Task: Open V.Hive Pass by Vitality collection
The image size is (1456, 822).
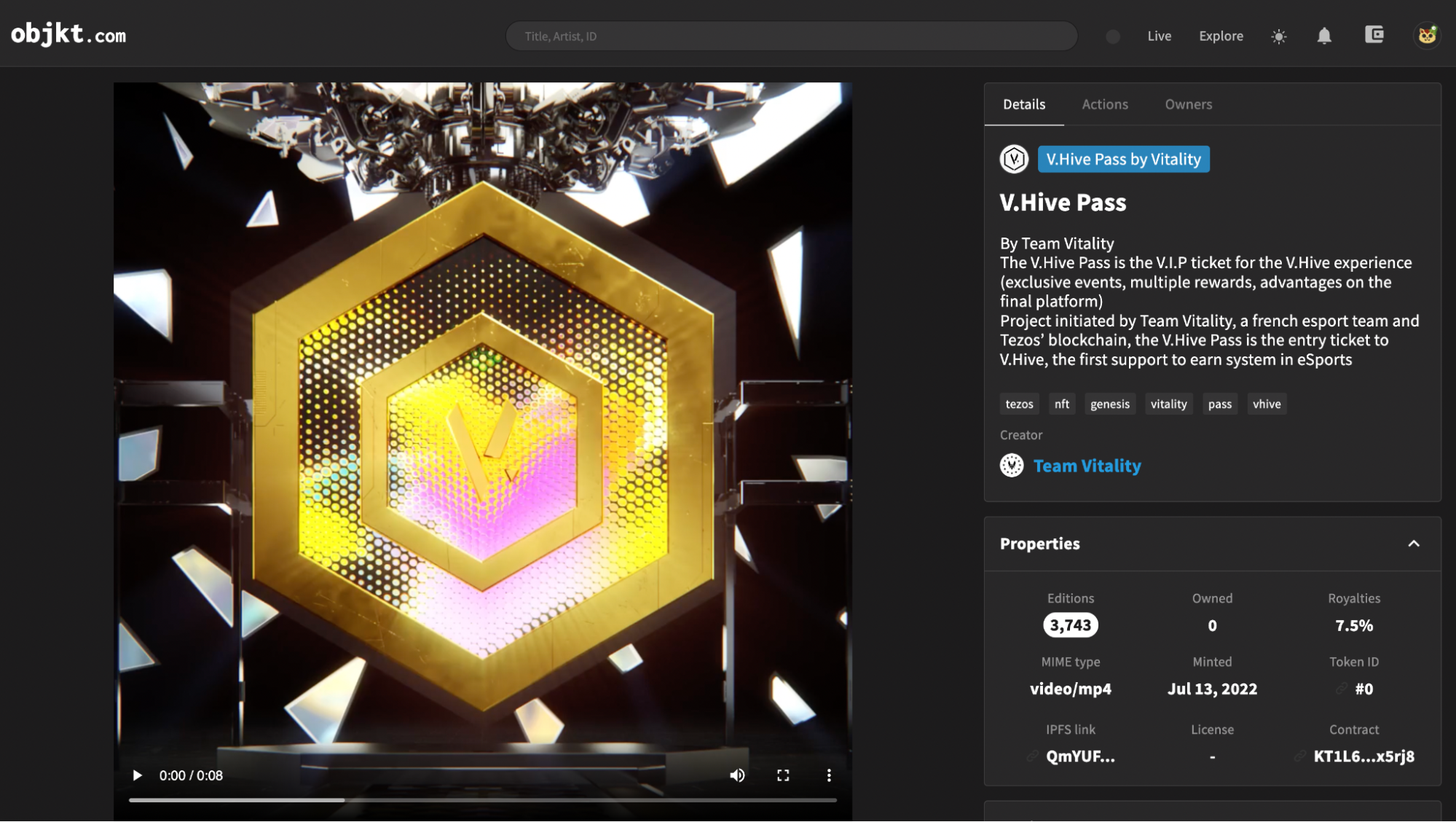Action: (x=1123, y=159)
